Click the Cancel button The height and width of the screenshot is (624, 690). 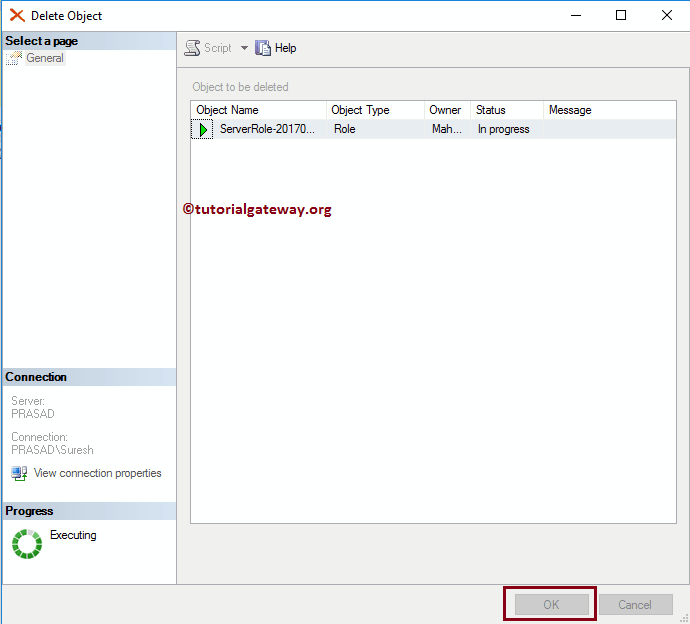click(x=635, y=605)
